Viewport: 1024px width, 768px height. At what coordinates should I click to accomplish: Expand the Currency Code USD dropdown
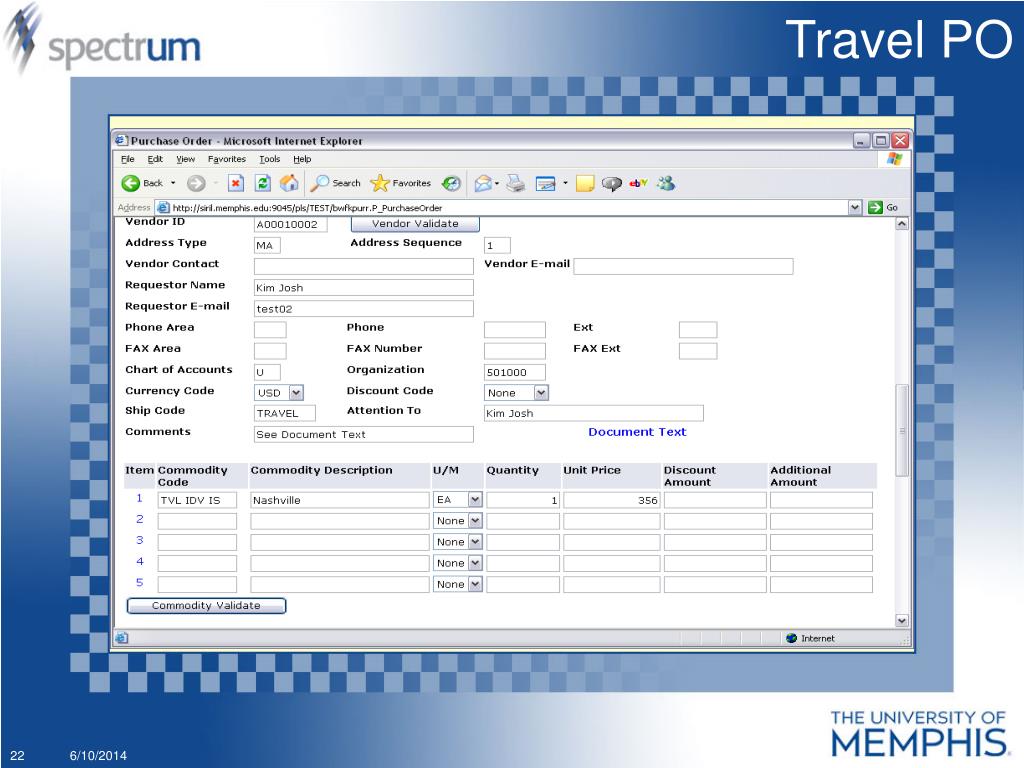[x=296, y=392]
